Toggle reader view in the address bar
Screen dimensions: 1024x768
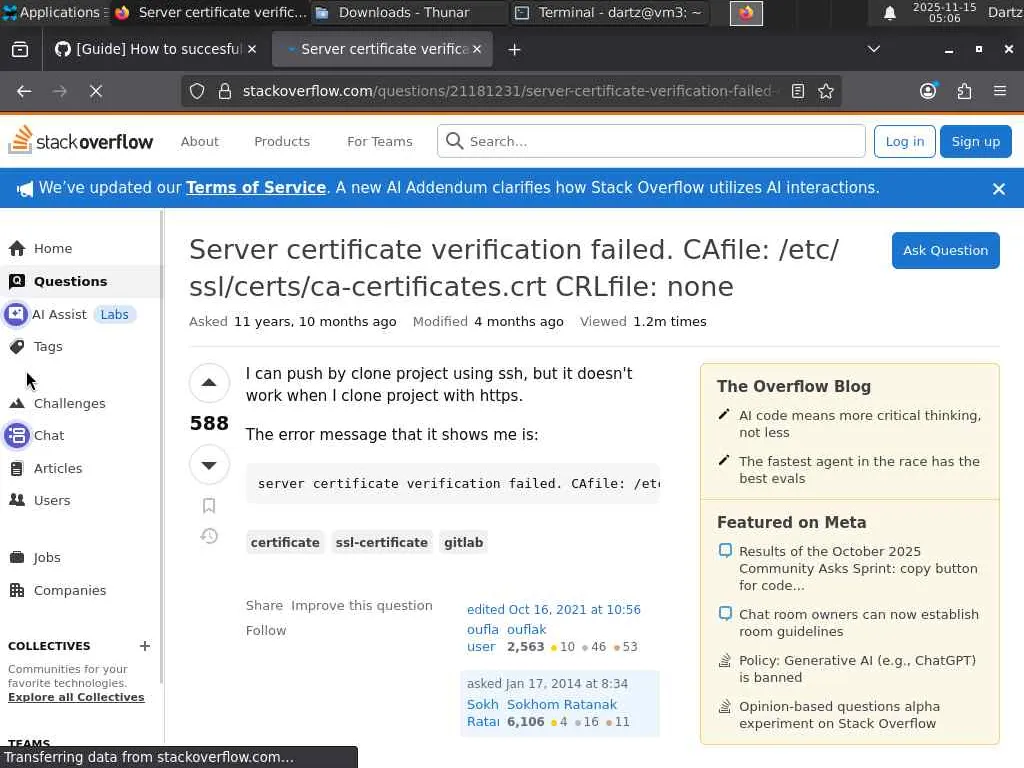coord(798,91)
